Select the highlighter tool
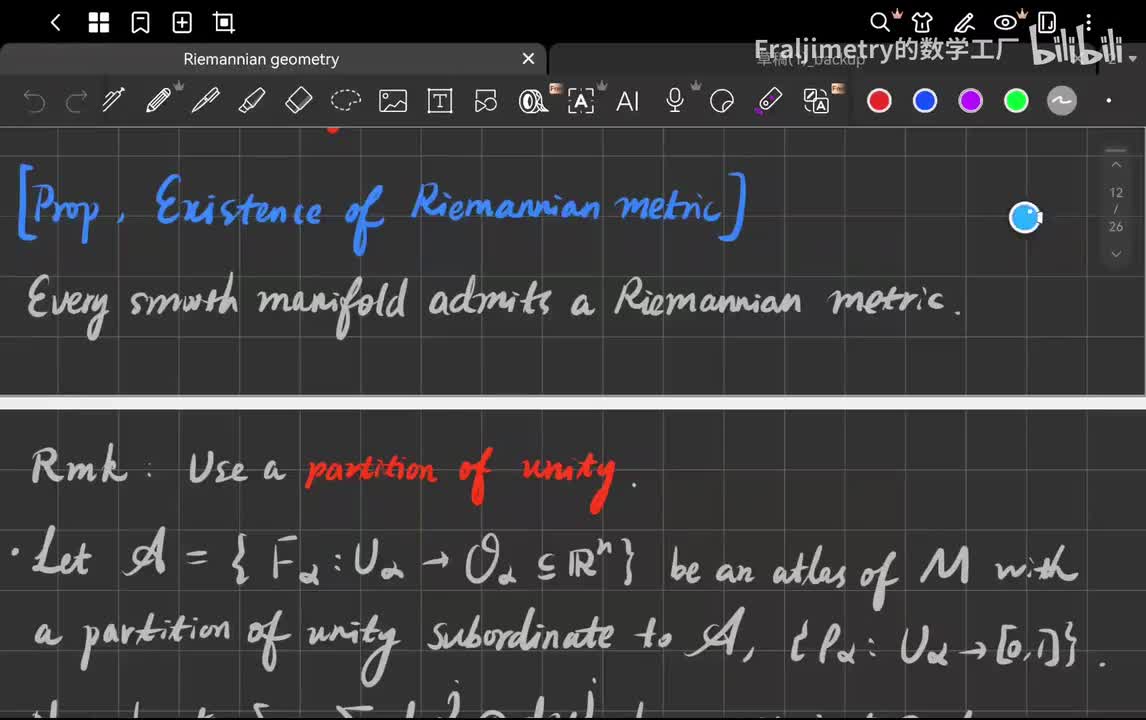Viewport: 1146px width, 720px height. (x=252, y=100)
